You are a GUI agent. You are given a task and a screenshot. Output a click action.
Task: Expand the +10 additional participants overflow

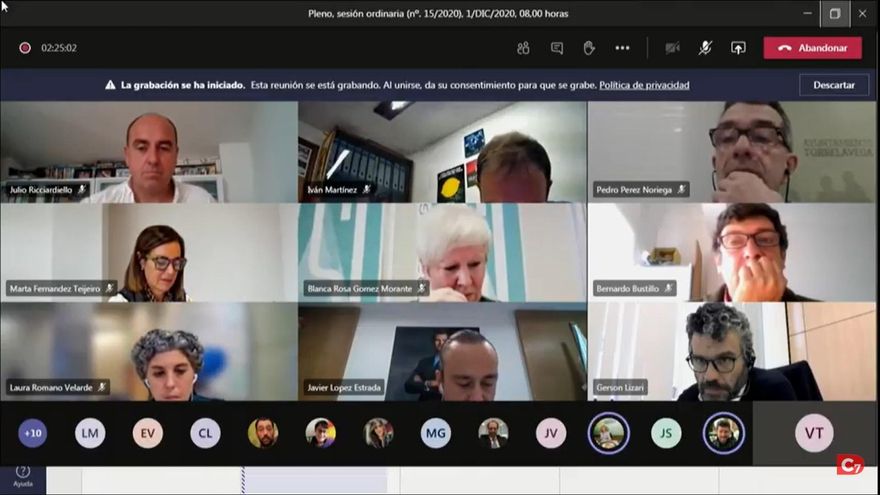pyautogui.click(x=33, y=433)
